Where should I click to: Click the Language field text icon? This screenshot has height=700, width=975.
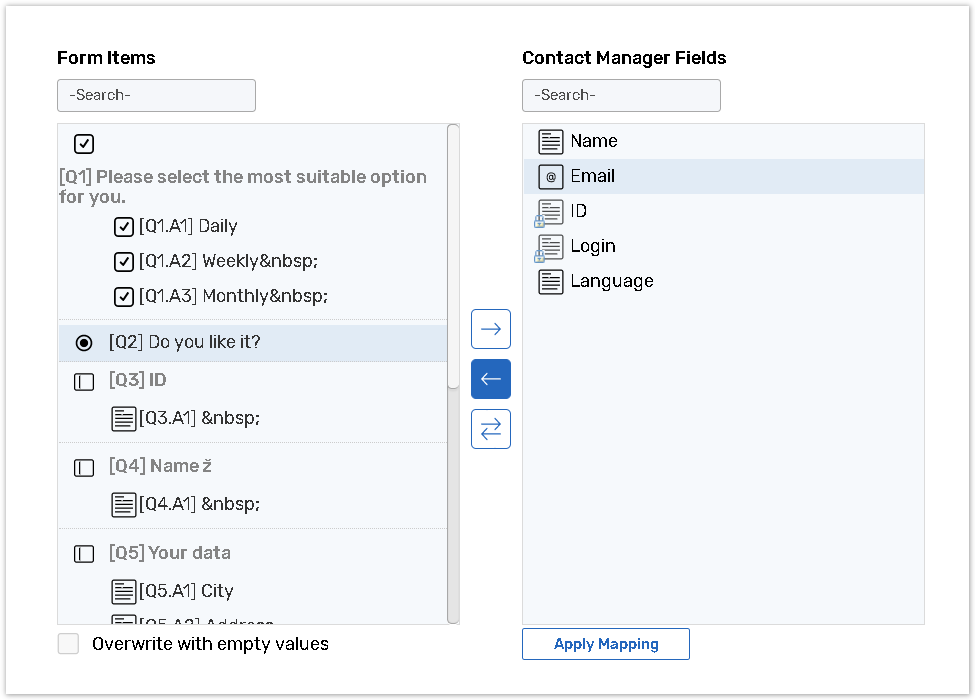(x=551, y=282)
